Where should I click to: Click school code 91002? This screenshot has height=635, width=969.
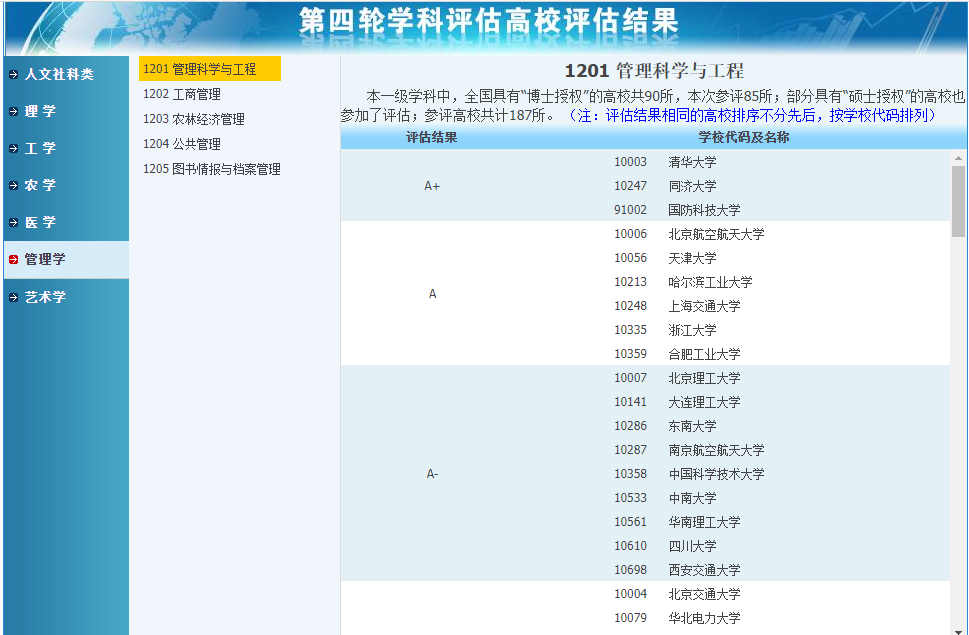click(x=630, y=210)
